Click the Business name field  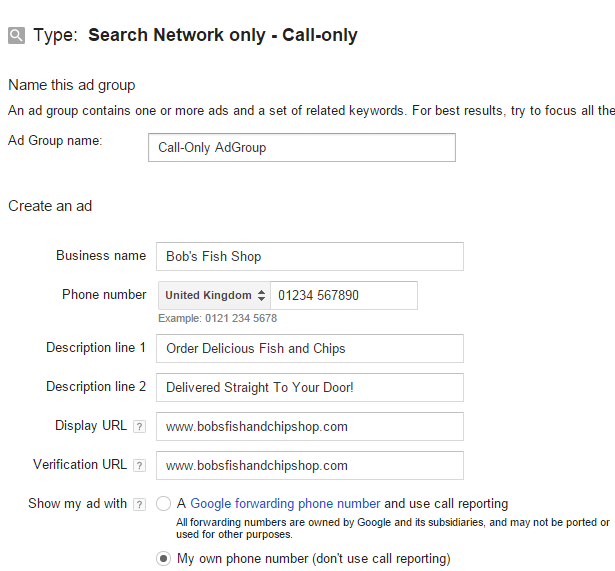point(310,256)
